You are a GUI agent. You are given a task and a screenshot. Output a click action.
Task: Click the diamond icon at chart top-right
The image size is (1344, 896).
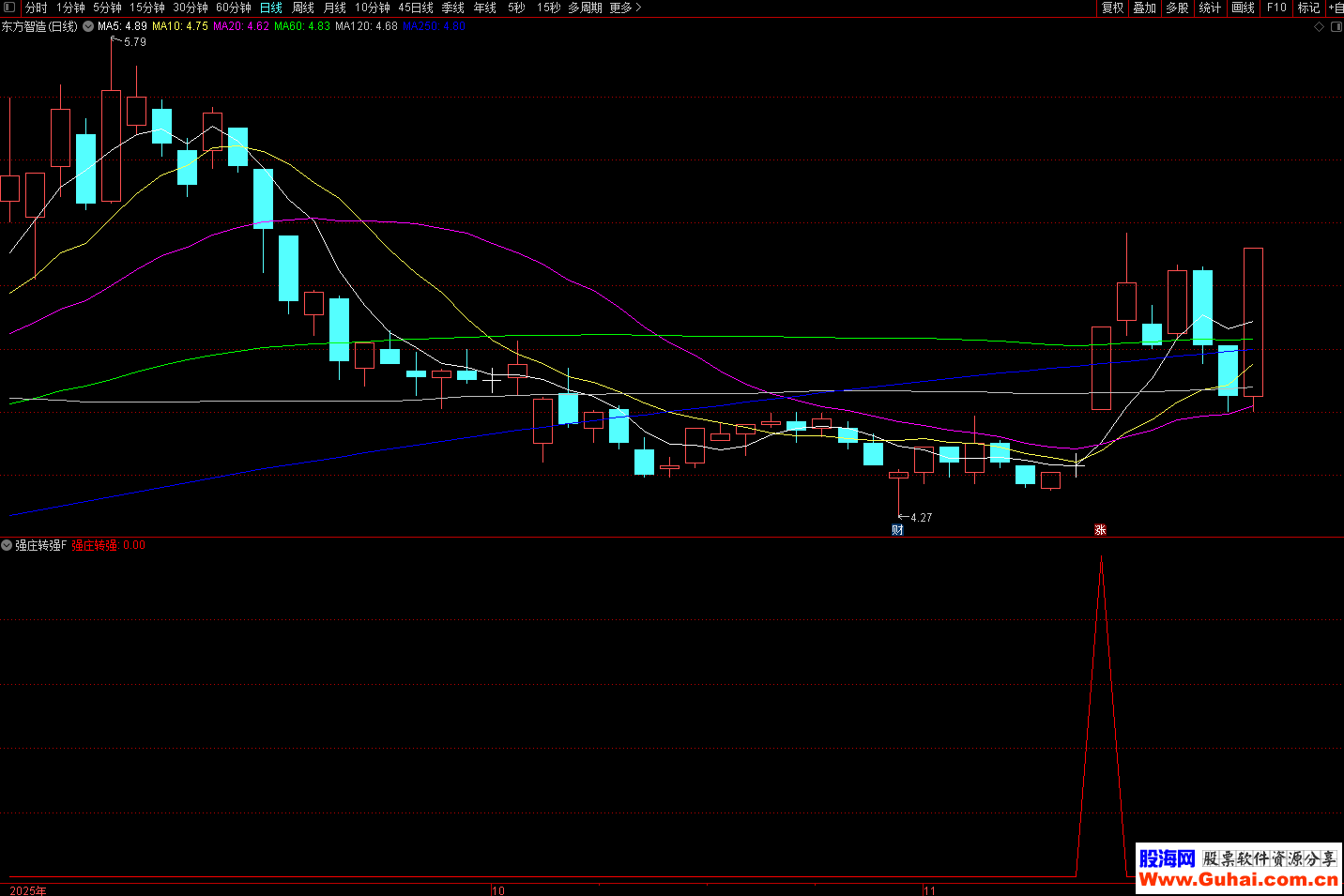click(1319, 27)
